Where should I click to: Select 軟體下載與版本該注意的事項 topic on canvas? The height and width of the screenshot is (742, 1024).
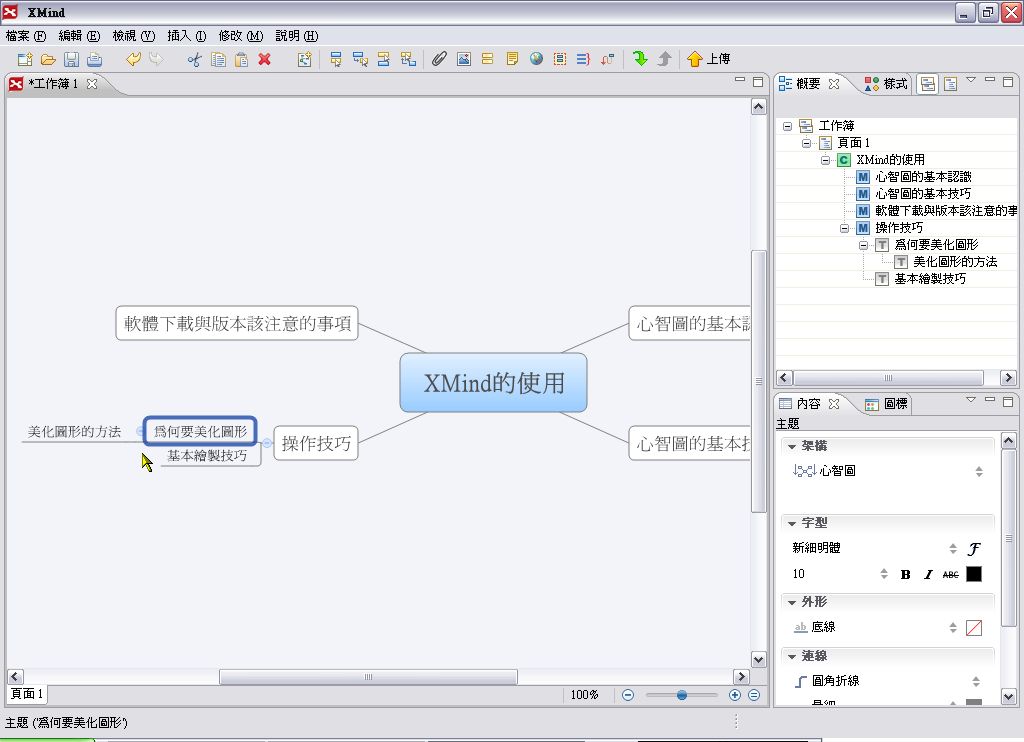237,323
